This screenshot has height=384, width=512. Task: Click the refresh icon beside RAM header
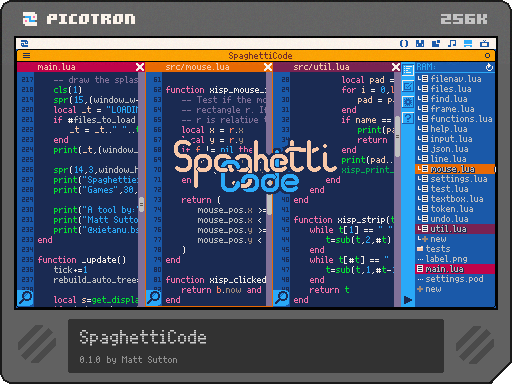coord(489,67)
